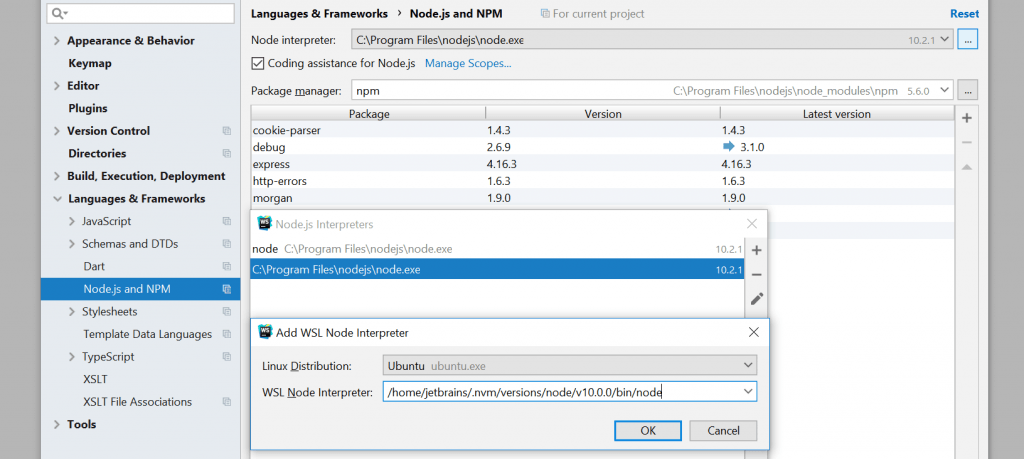Select the cookie-parser package row
The image size is (1024, 459).
[x=603, y=130]
